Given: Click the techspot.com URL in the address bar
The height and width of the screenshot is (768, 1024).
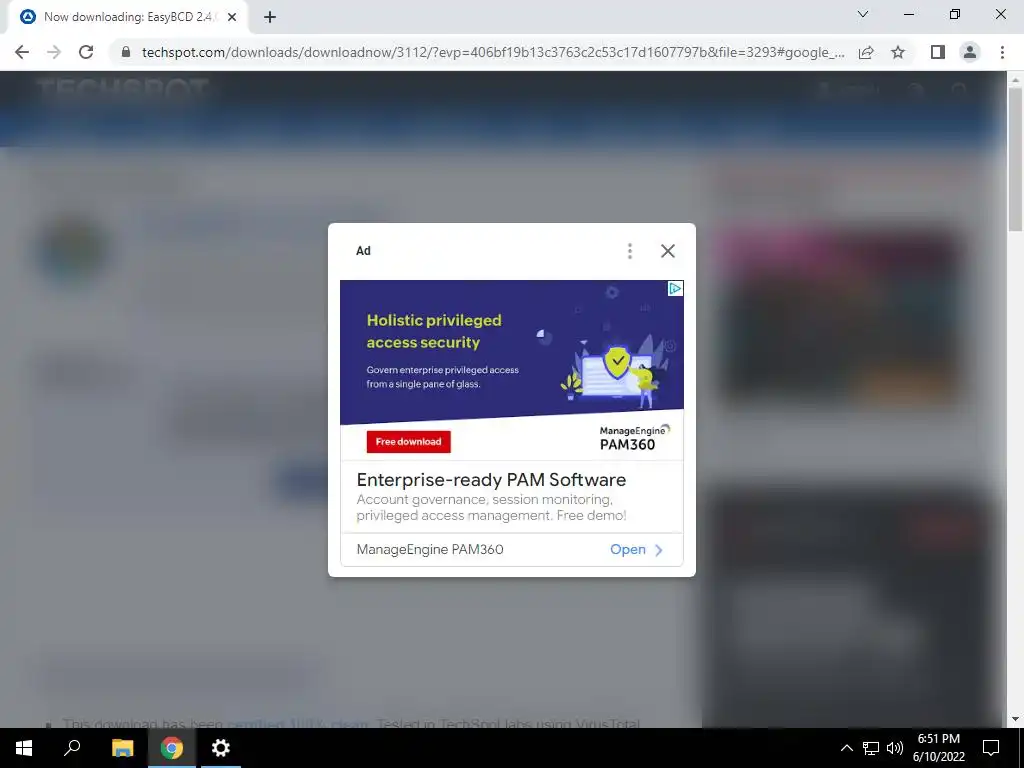Looking at the screenshot, I should tap(492, 52).
